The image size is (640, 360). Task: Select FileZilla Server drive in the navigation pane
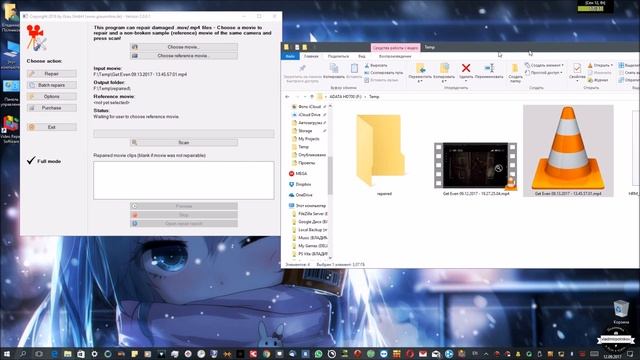click(x=312, y=213)
